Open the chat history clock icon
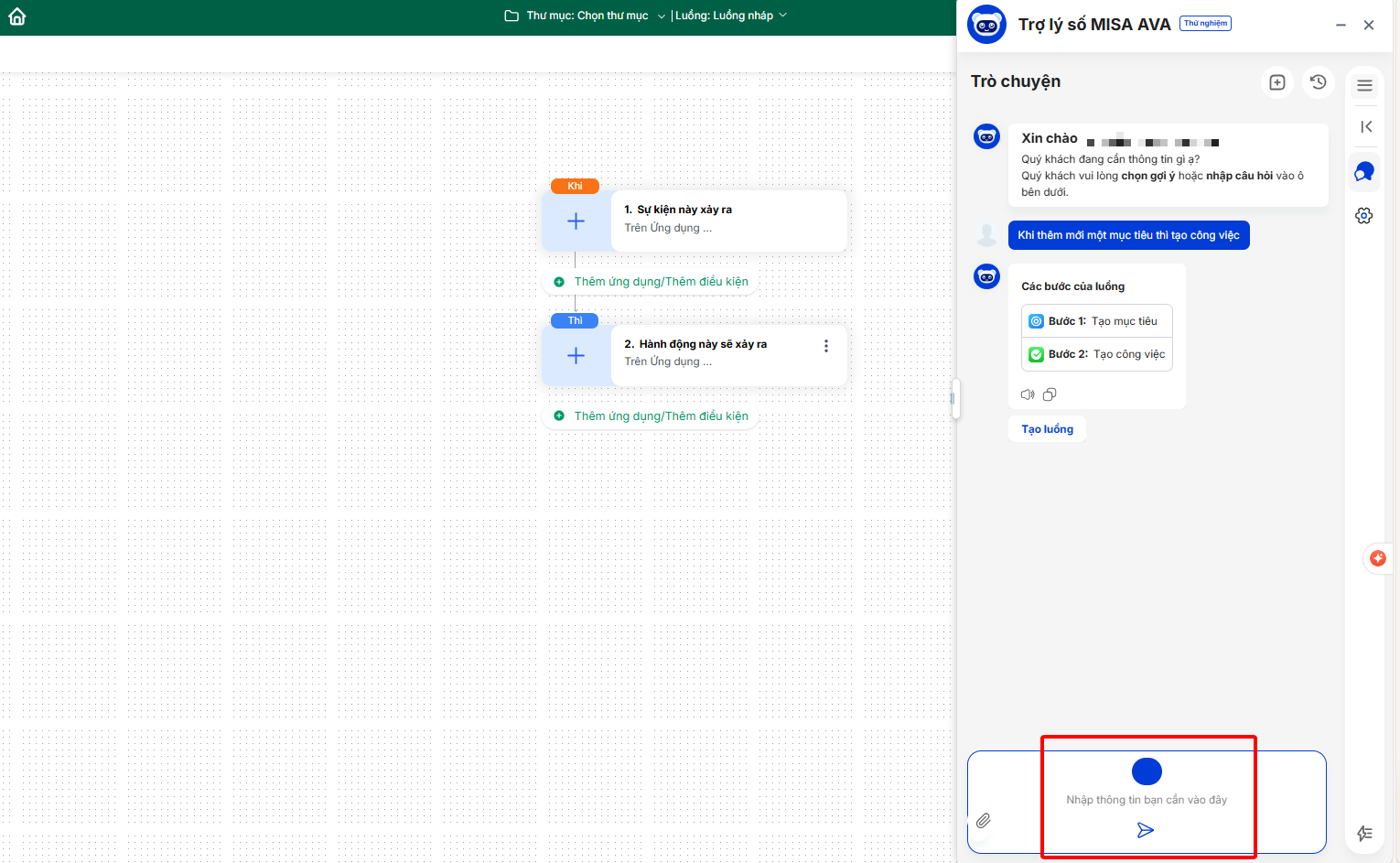 click(x=1318, y=82)
